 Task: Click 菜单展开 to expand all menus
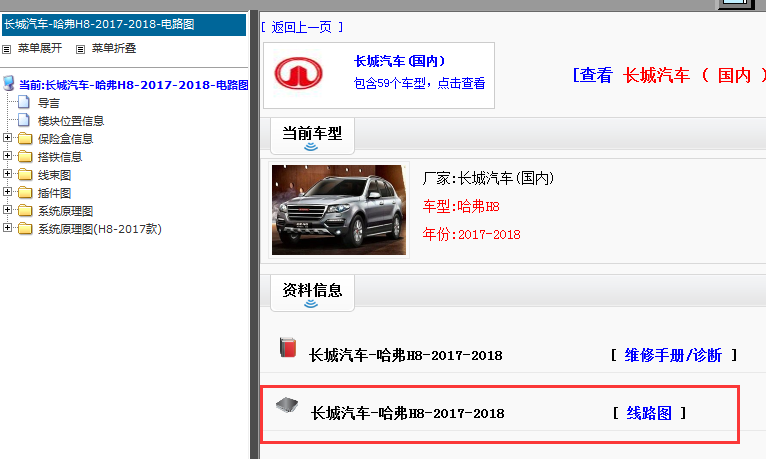pos(40,48)
